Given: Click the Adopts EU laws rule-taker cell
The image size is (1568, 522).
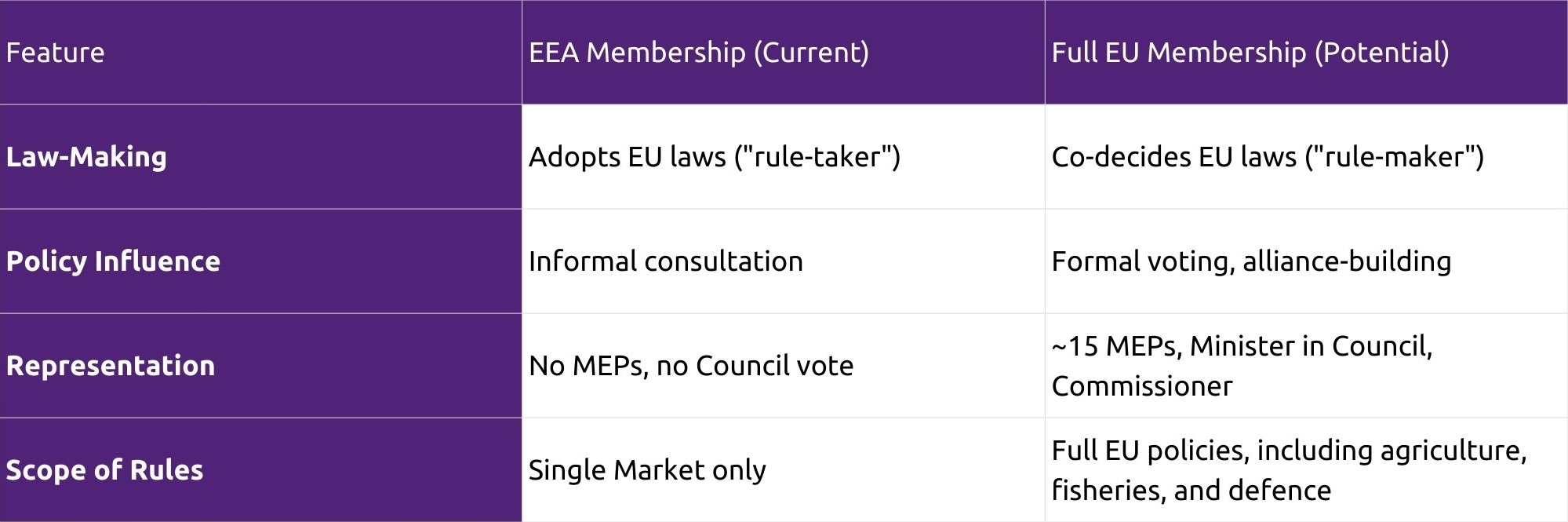Looking at the screenshot, I should (x=783, y=156).
